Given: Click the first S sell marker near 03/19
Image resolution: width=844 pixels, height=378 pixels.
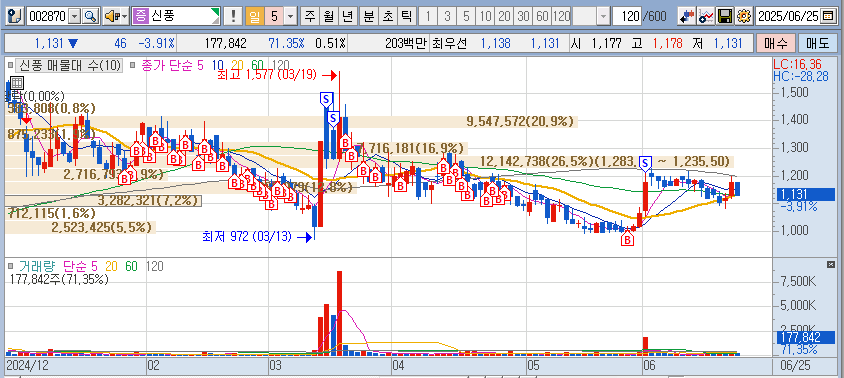Looking at the screenshot, I should point(326,100).
